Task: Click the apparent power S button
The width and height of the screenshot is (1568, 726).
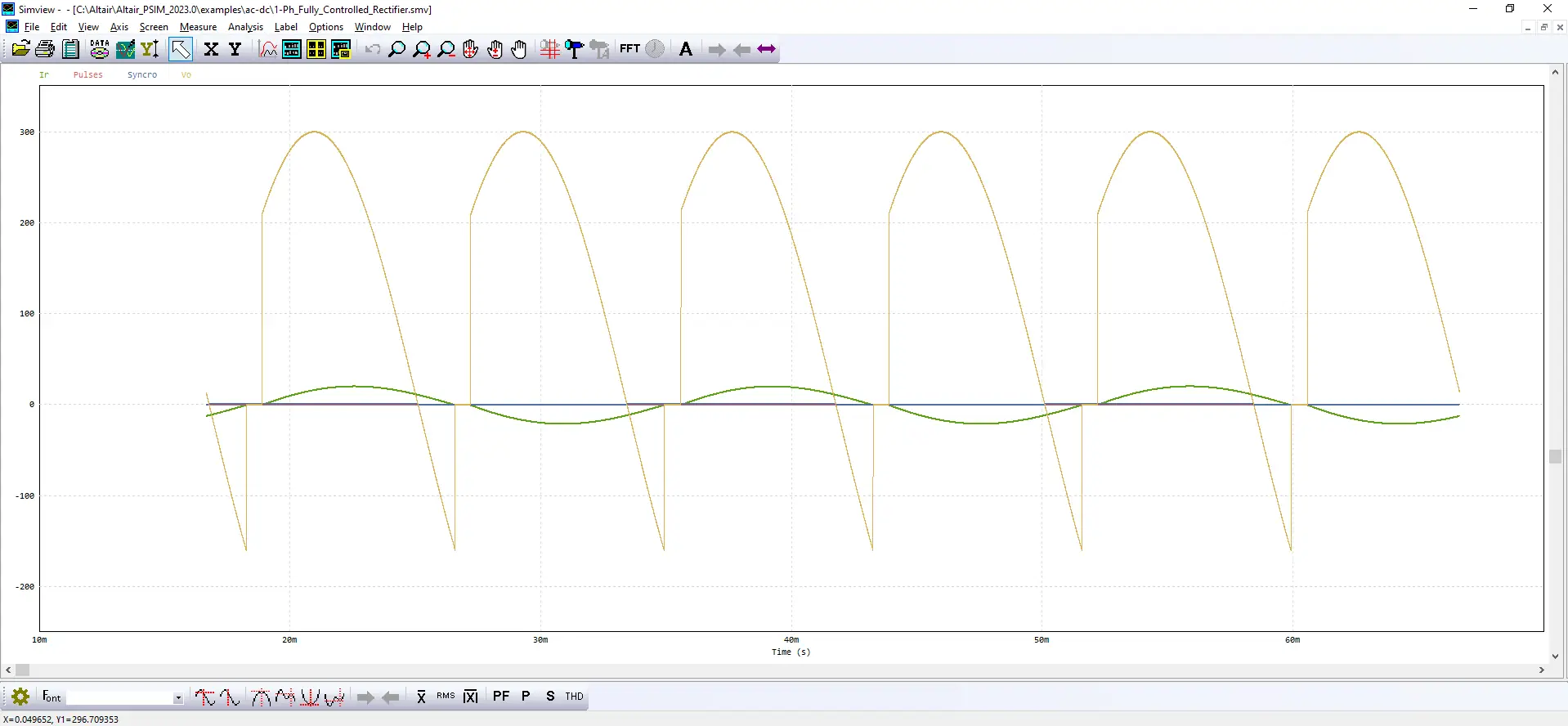Action: pyautogui.click(x=550, y=697)
